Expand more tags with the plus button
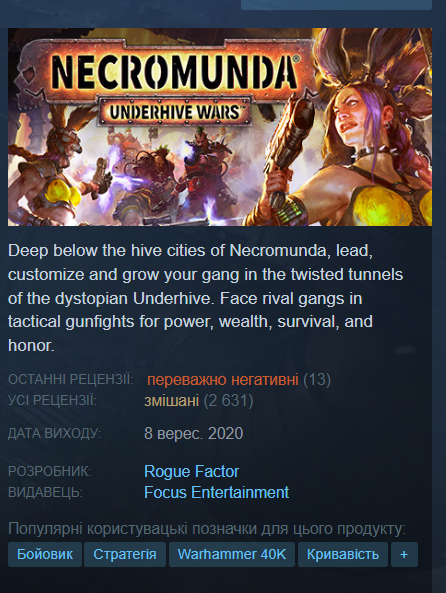Viewport: 446px width, 593px height. tap(404, 554)
